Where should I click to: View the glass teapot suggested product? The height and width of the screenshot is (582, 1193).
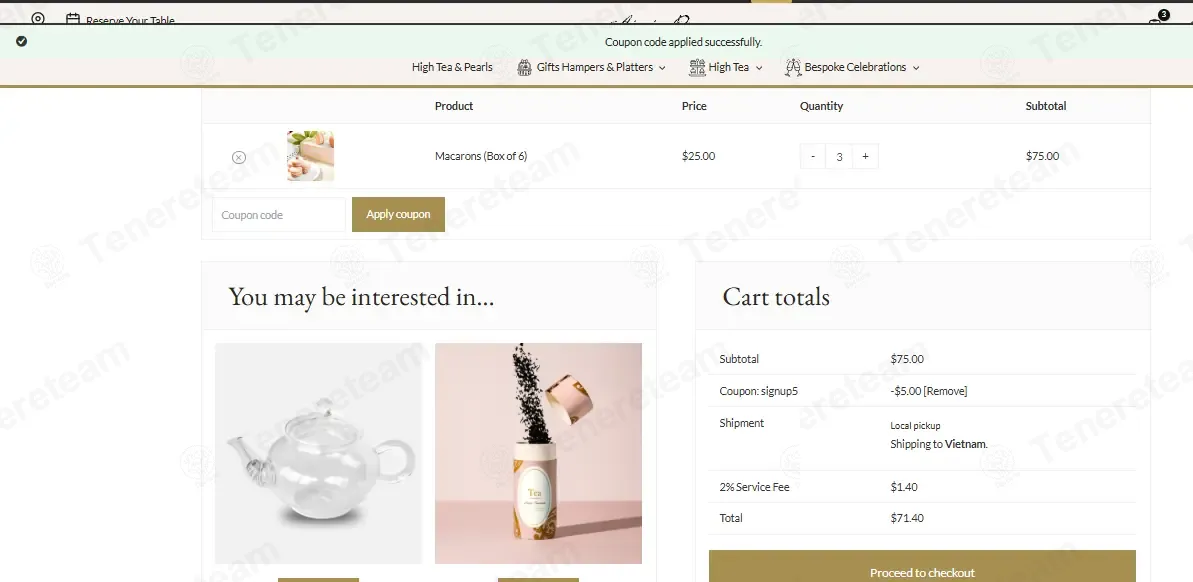318,453
